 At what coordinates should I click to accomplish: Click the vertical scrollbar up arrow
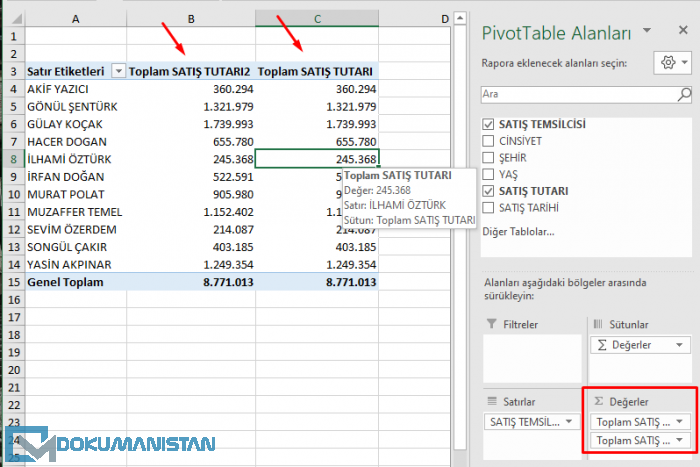(460, 18)
